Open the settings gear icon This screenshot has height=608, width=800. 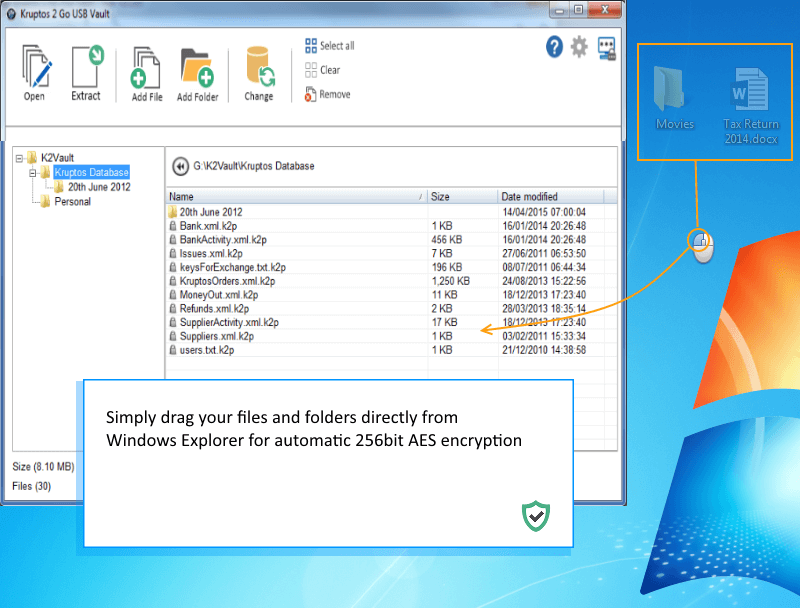579,47
